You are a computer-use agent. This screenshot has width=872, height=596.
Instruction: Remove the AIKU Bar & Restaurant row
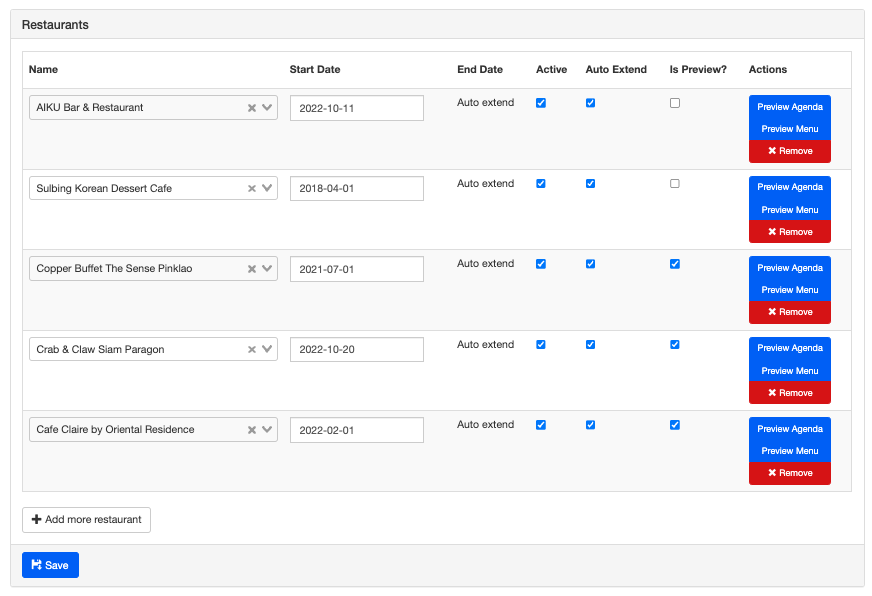(789, 151)
